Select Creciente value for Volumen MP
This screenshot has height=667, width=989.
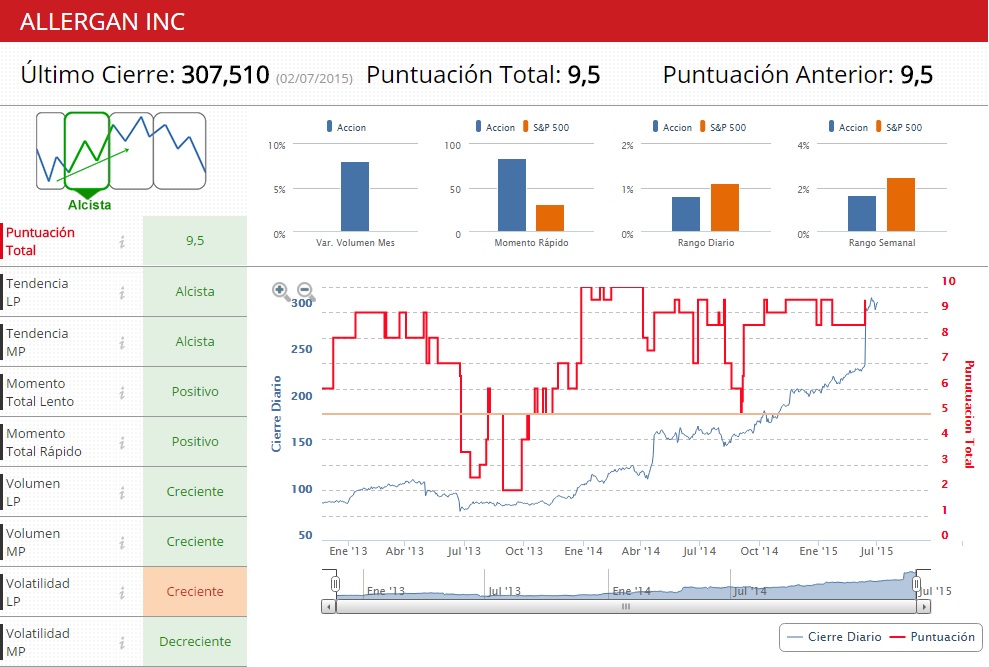tap(195, 541)
